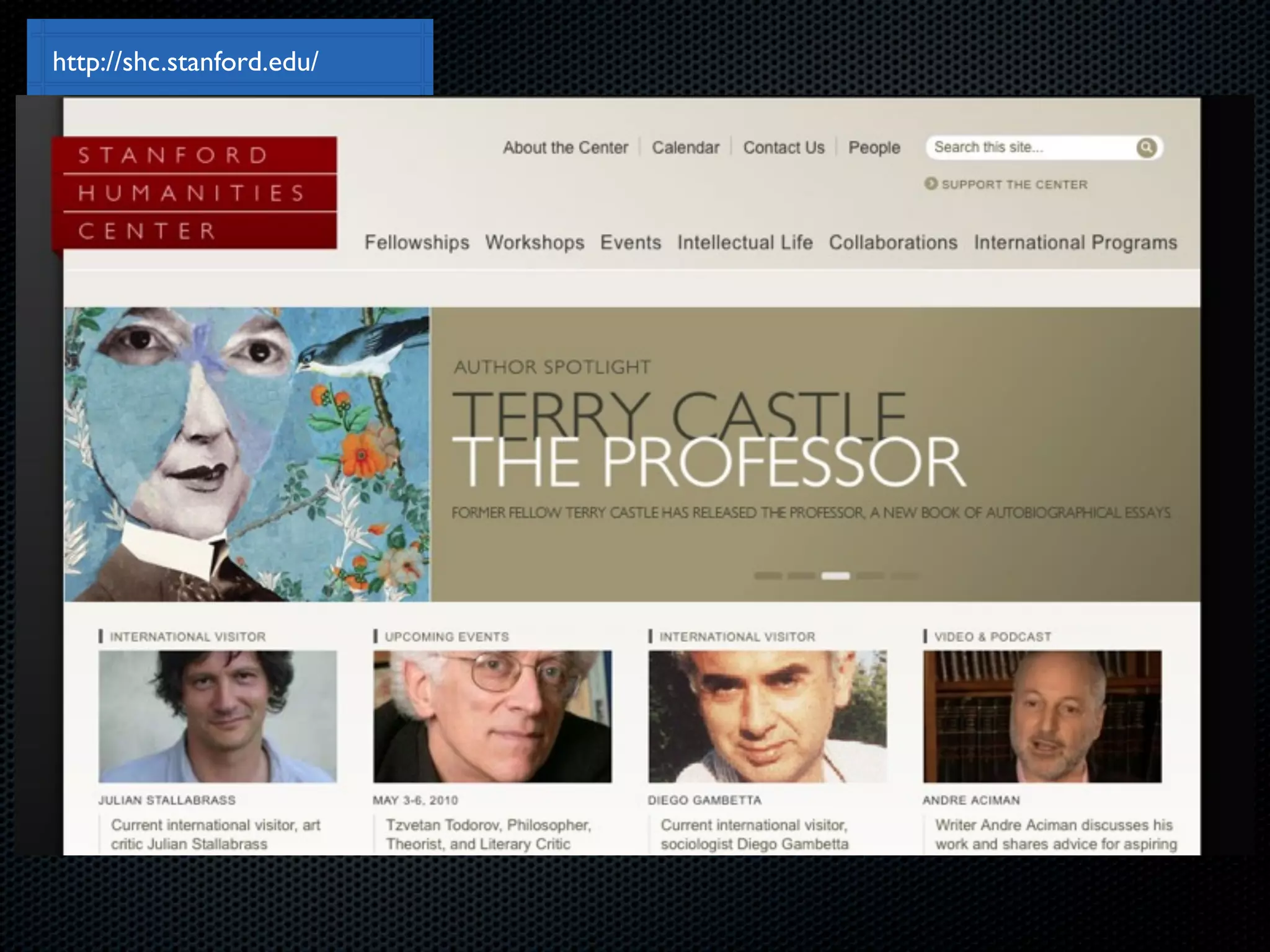Open About the Center page
Image resolution: width=1270 pixels, height=952 pixels.
pyautogui.click(x=566, y=148)
